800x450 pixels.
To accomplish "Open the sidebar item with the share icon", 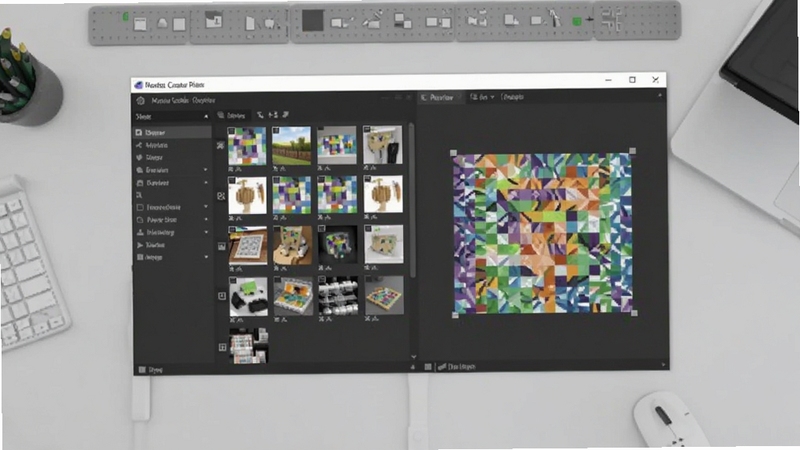I will point(172,145).
